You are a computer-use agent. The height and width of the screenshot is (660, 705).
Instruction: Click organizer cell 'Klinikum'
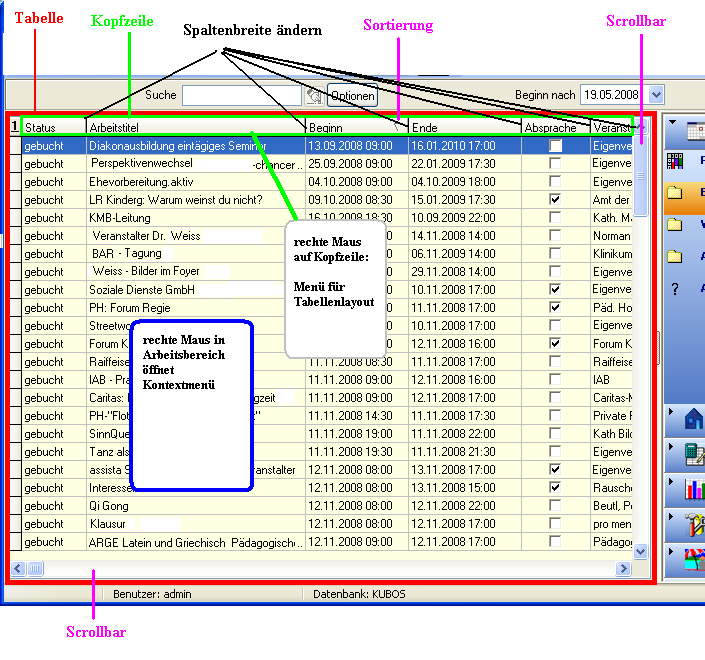pyautogui.click(x=612, y=254)
